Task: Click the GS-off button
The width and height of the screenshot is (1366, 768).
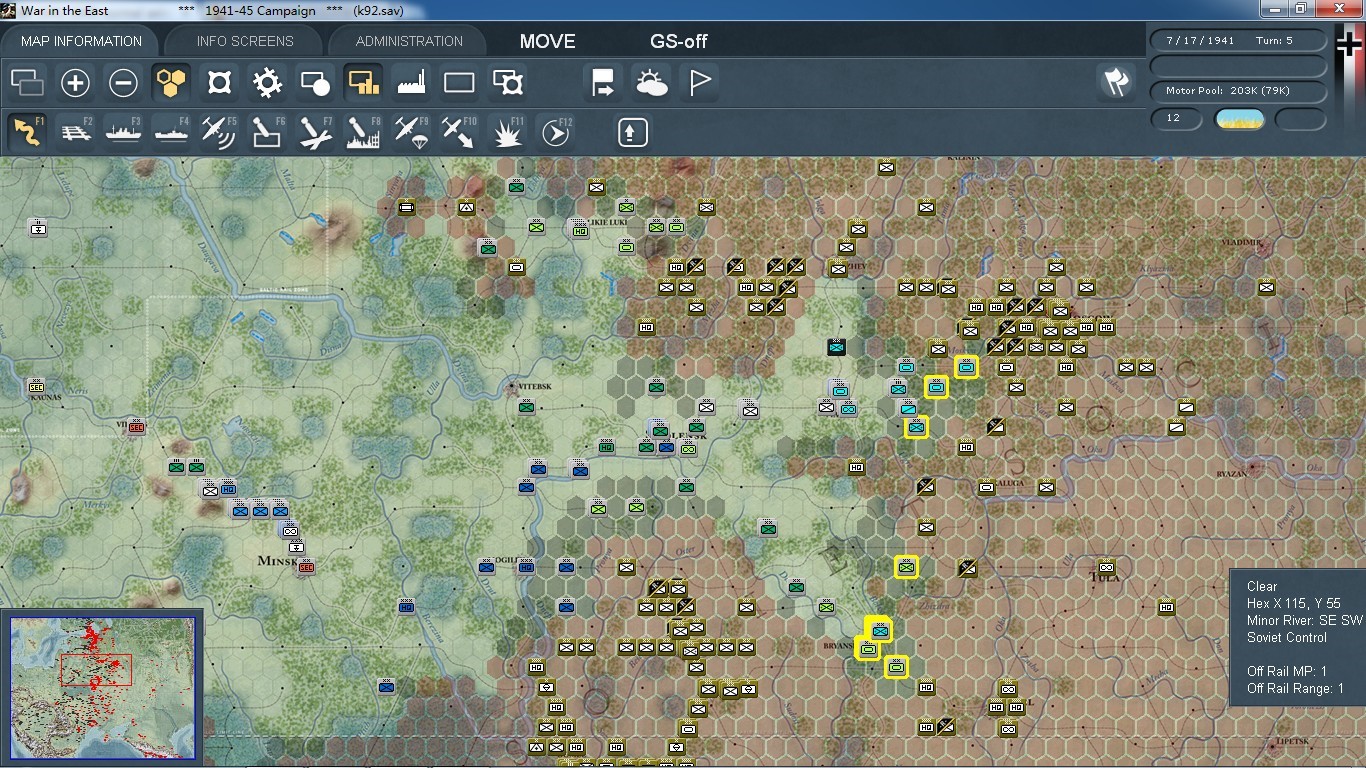Action: (x=679, y=41)
